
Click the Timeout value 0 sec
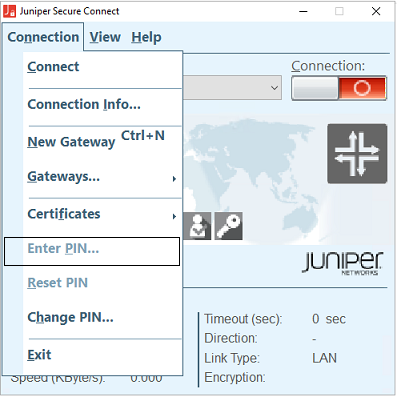pyautogui.click(x=329, y=319)
